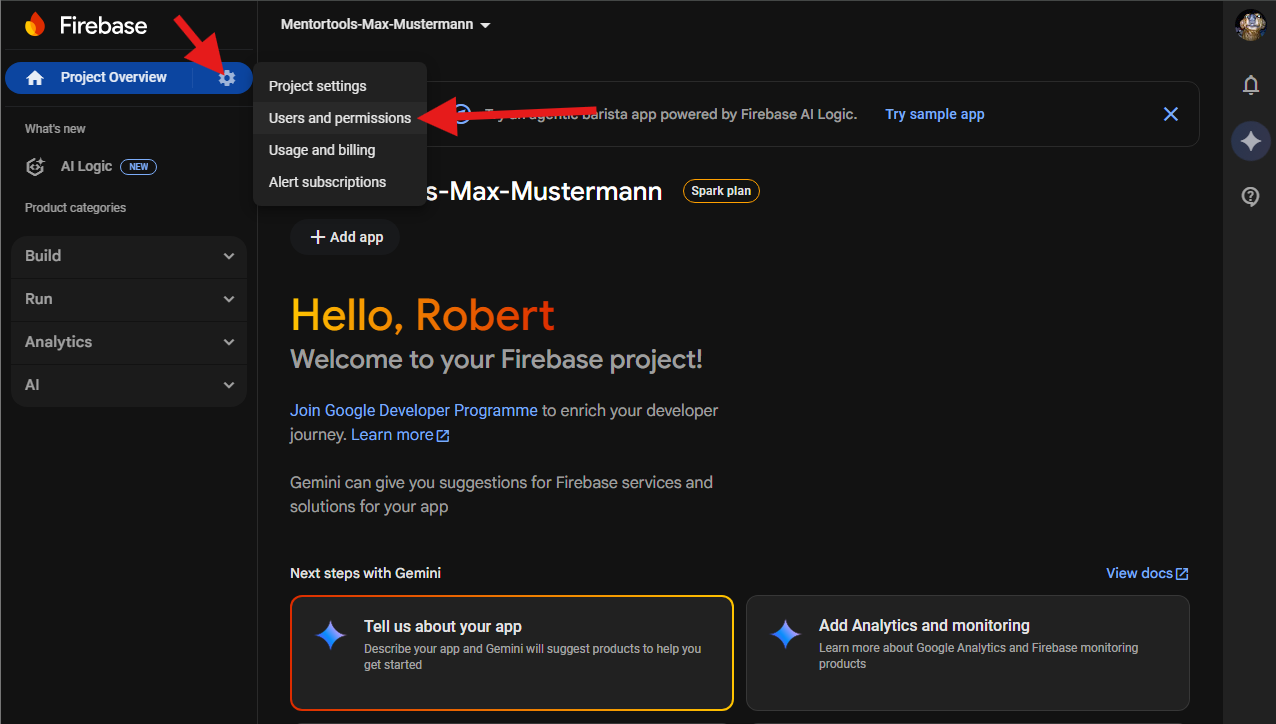Dismiss the sample app banner with X

click(1171, 114)
